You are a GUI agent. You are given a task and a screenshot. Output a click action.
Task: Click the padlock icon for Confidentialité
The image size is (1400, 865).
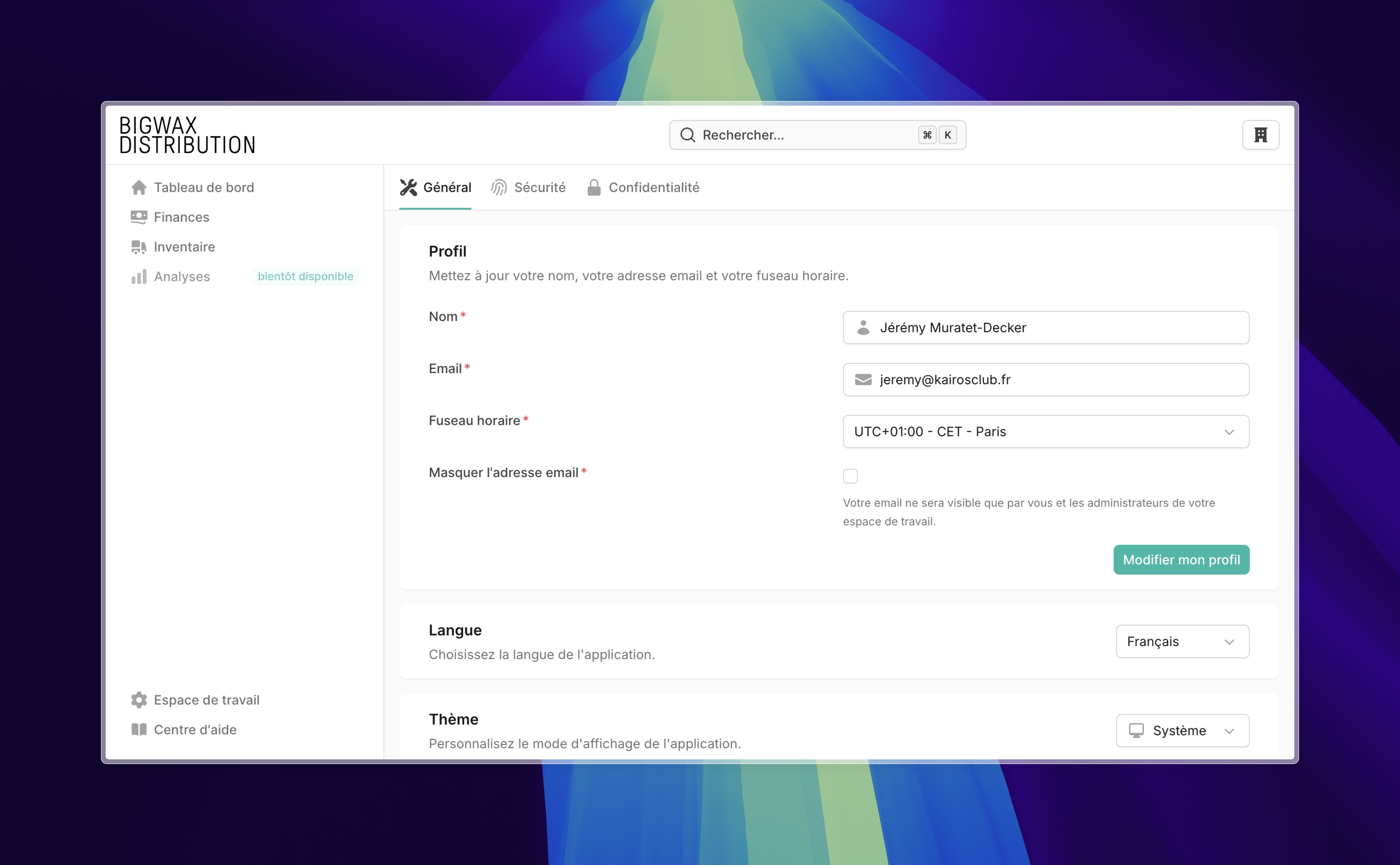(x=594, y=188)
